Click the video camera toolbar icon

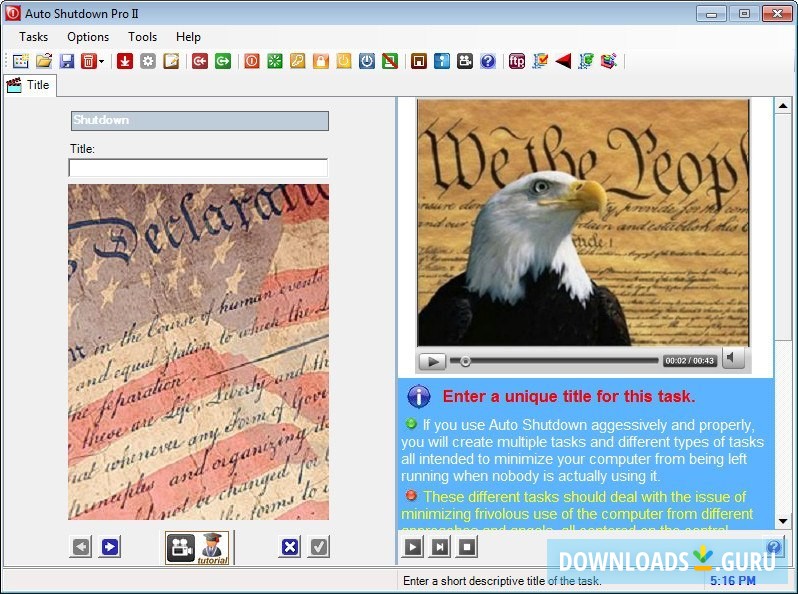(x=465, y=62)
